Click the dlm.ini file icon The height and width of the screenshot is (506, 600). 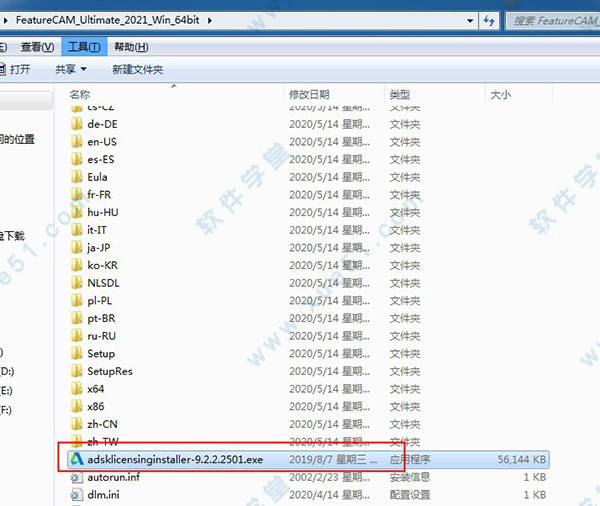click(x=77, y=494)
